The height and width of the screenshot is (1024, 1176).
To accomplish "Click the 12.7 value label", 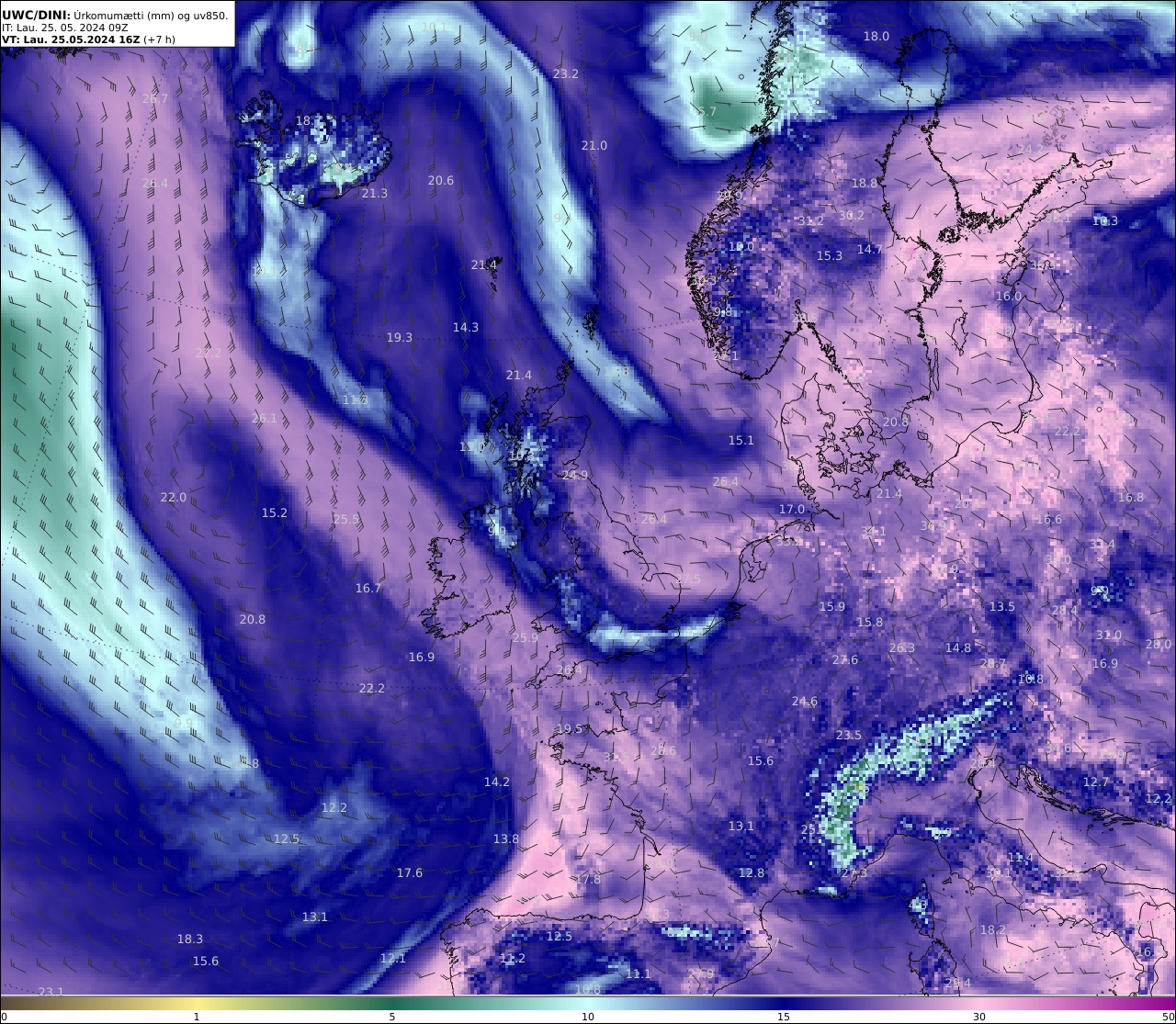I will tap(1096, 782).
